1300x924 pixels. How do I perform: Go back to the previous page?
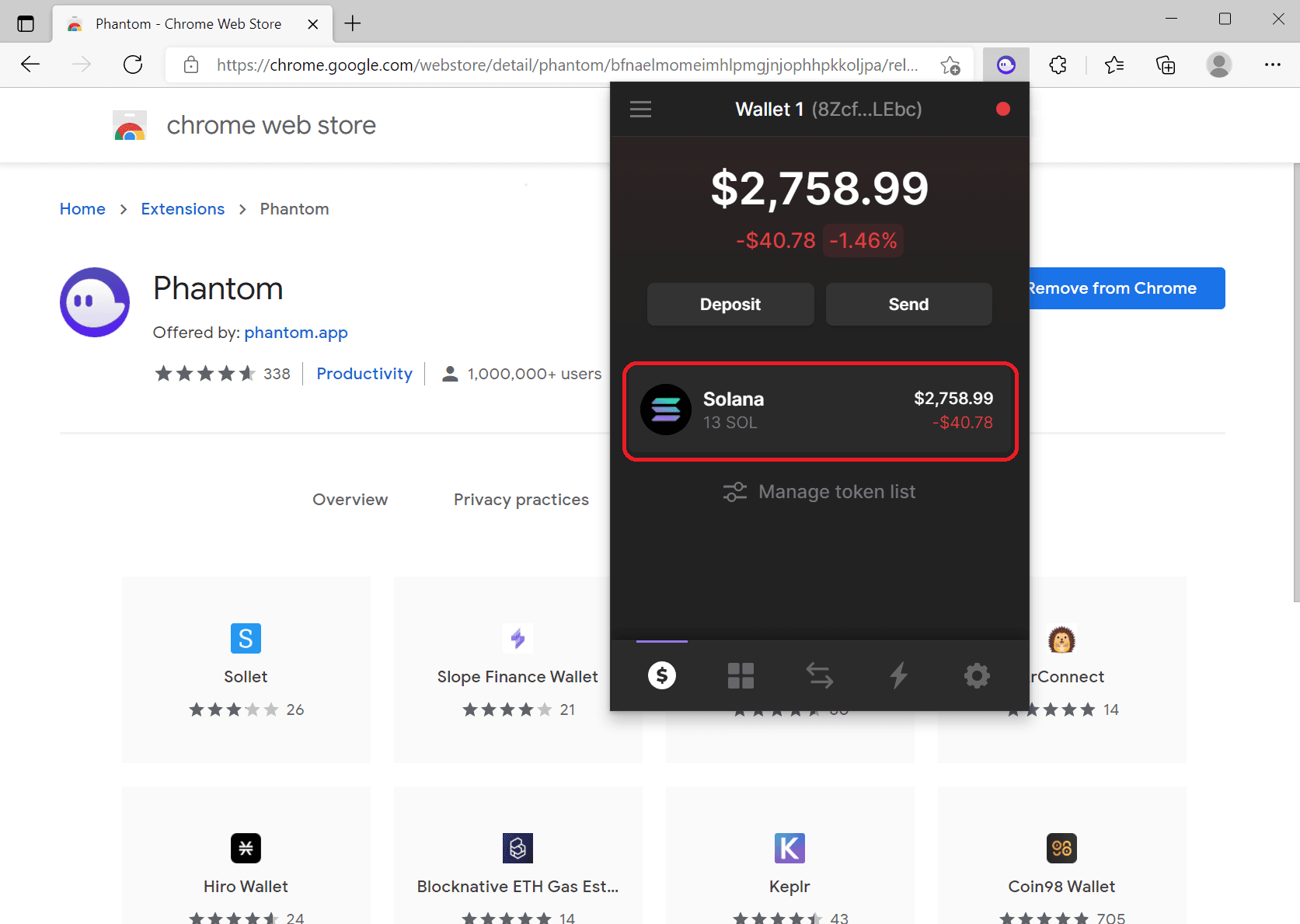coord(30,65)
